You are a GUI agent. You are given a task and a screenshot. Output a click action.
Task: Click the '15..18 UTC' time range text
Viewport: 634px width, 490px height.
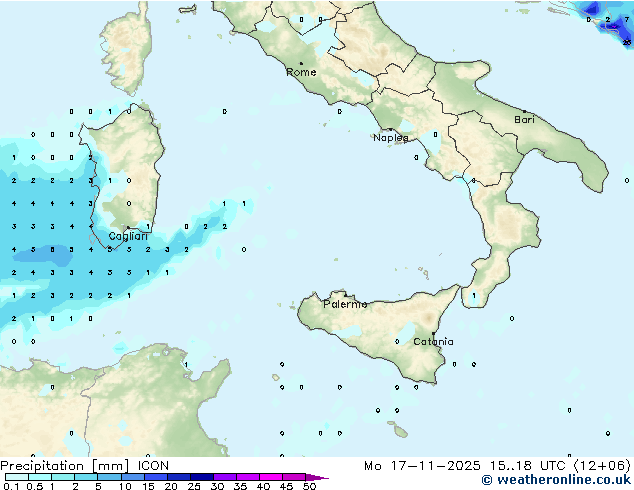coord(527,466)
